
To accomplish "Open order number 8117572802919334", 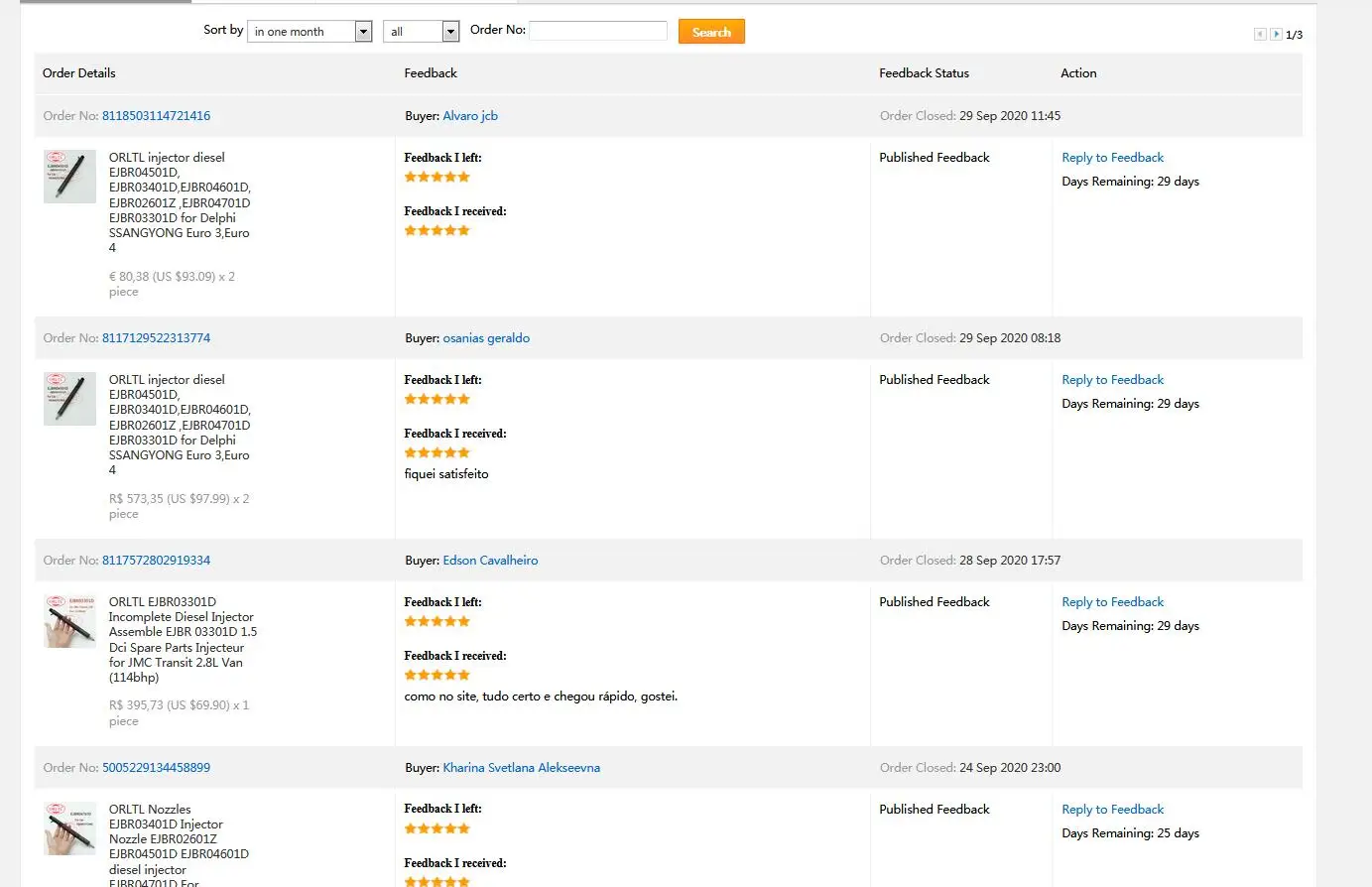I will [x=156, y=561].
